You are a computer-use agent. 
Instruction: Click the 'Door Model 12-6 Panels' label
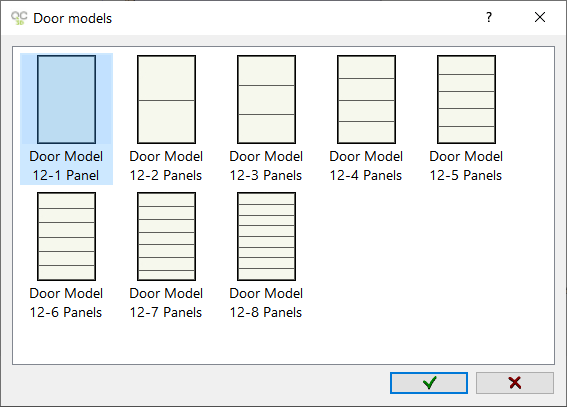(66, 303)
